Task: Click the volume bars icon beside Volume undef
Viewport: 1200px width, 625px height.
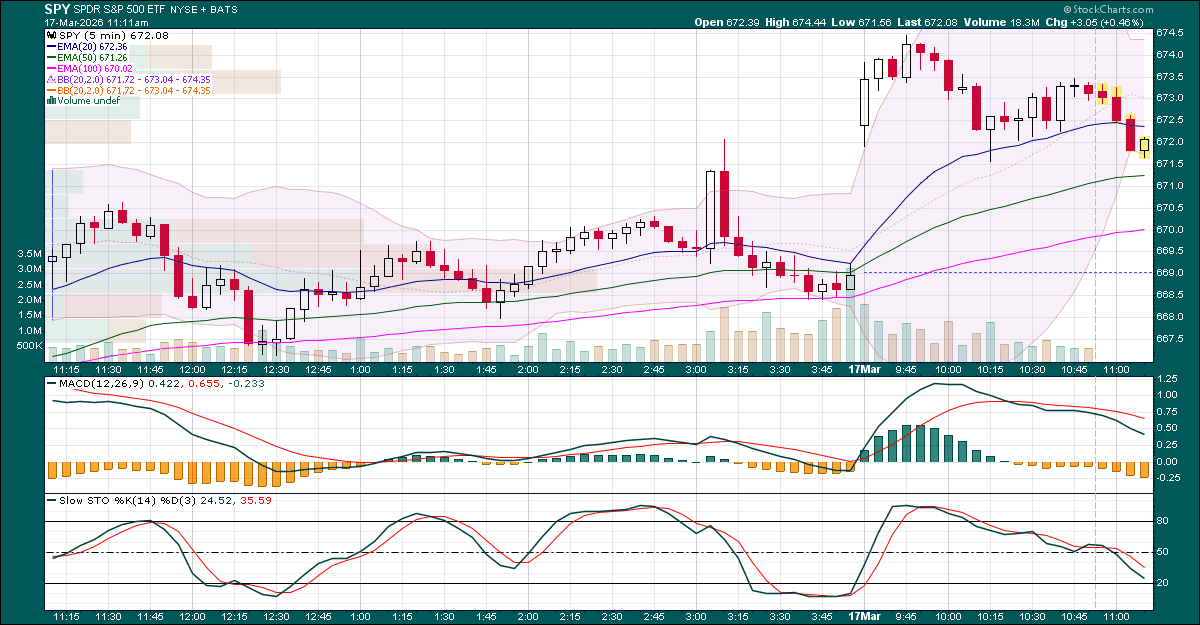Action: point(51,102)
